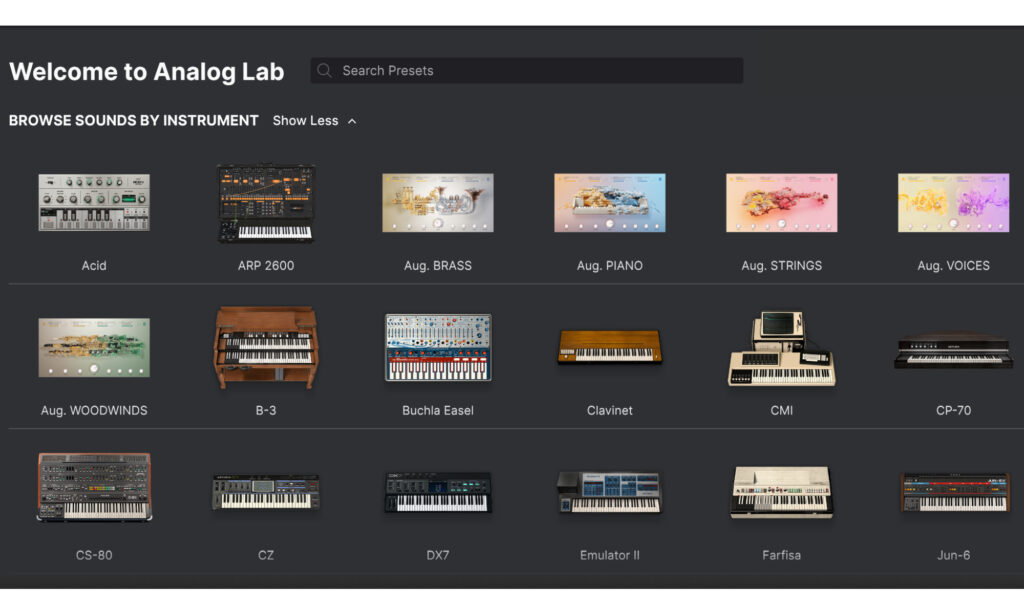Click the Farfisa label text
The width and height of the screenshot is (1024, 614).
click(x=781, y=555)
